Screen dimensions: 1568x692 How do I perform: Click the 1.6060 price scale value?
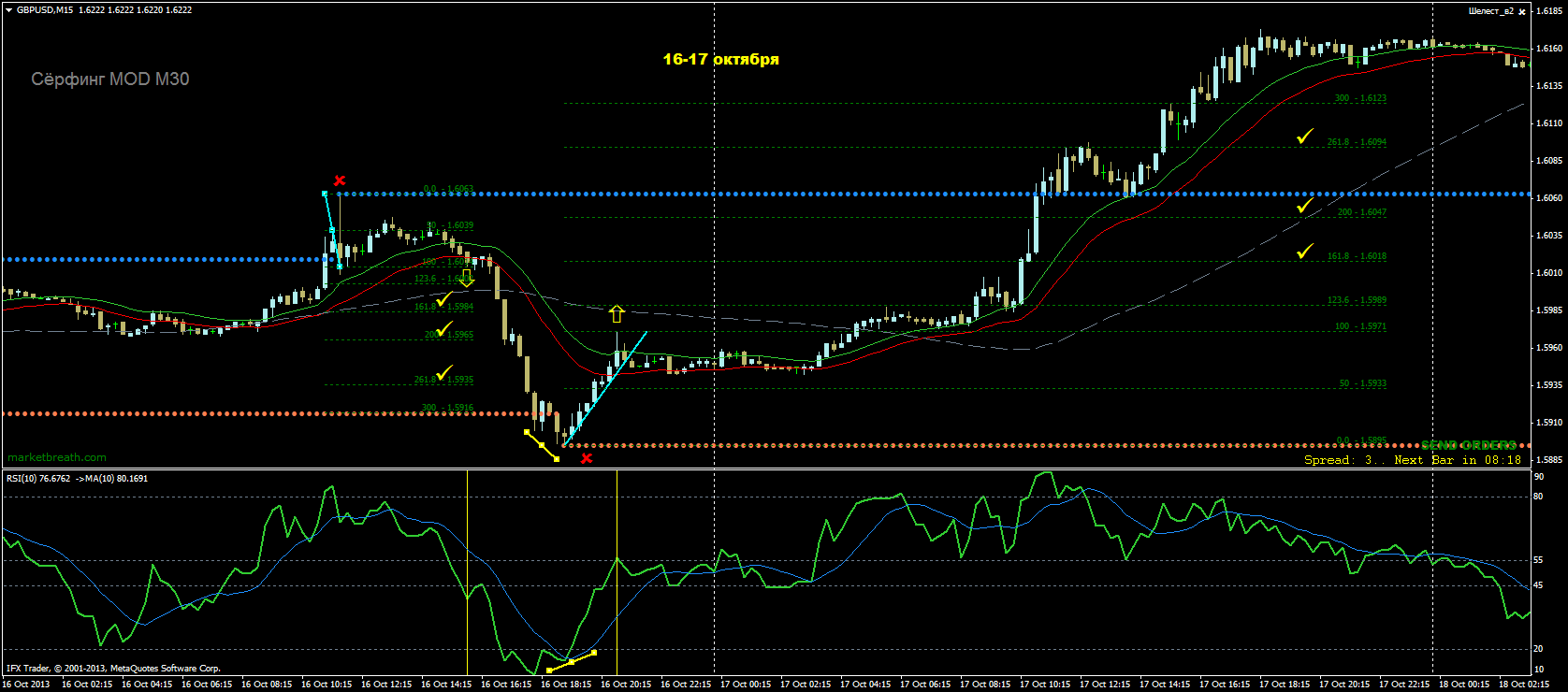(x=1550, y=198)
